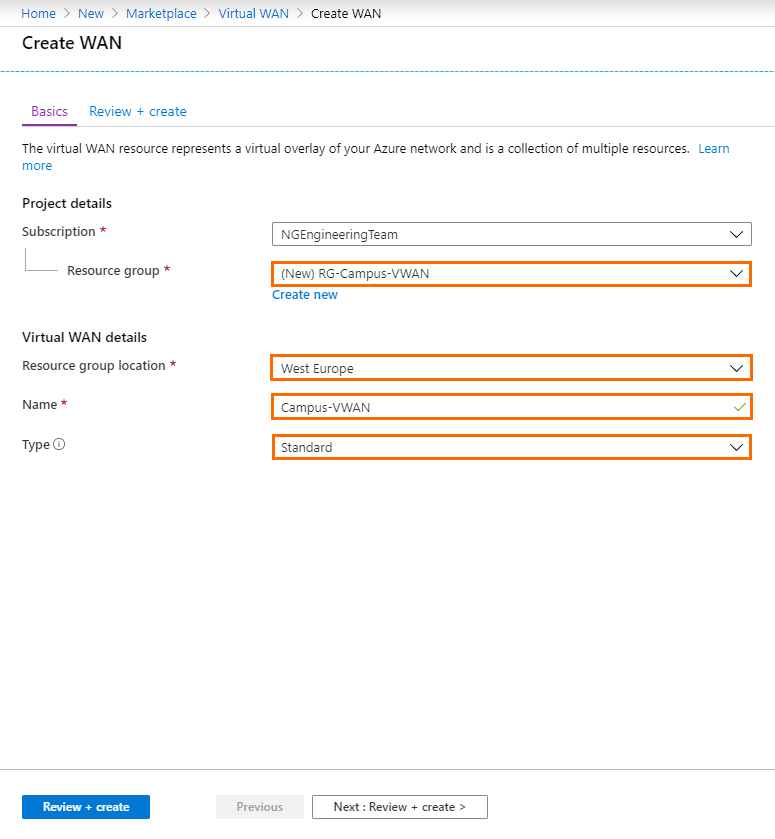The width and height of the screenshot is (775, 839).
Task: Click the blue Review + create button
Action: tap(86, 807)
